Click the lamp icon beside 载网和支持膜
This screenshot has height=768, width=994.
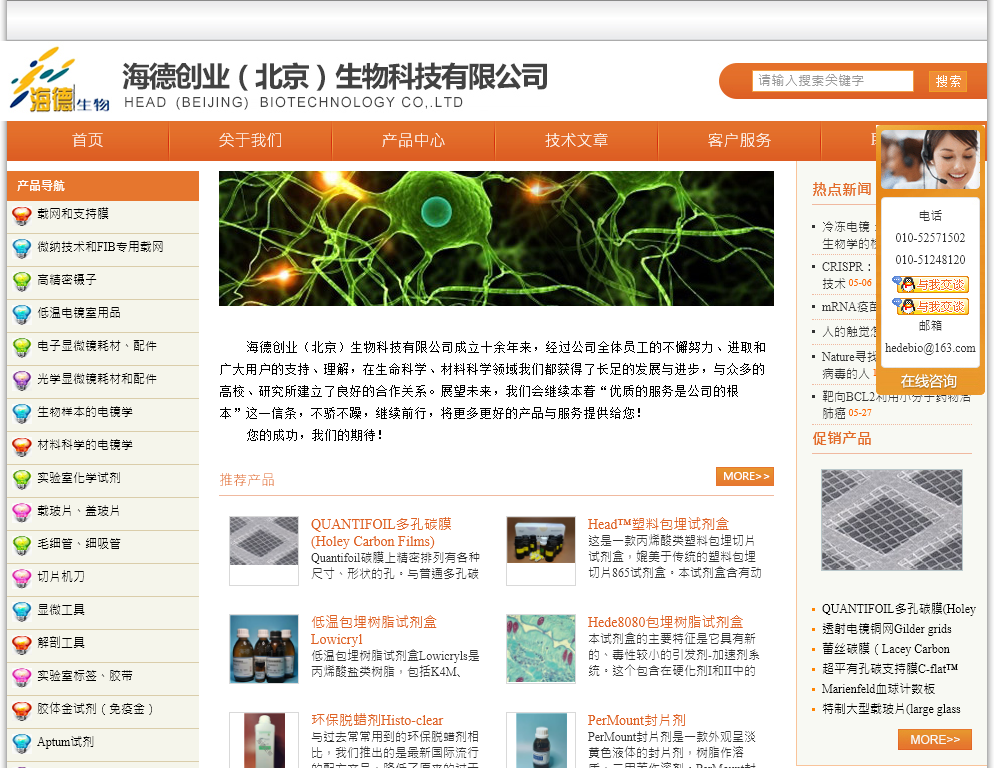pyautogui.click(x=21, y=215)
